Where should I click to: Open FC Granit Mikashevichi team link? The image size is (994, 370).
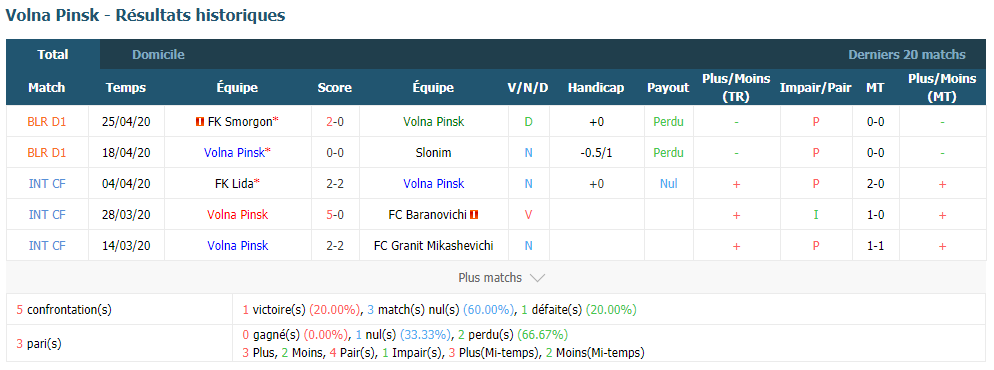click(434, 246)
